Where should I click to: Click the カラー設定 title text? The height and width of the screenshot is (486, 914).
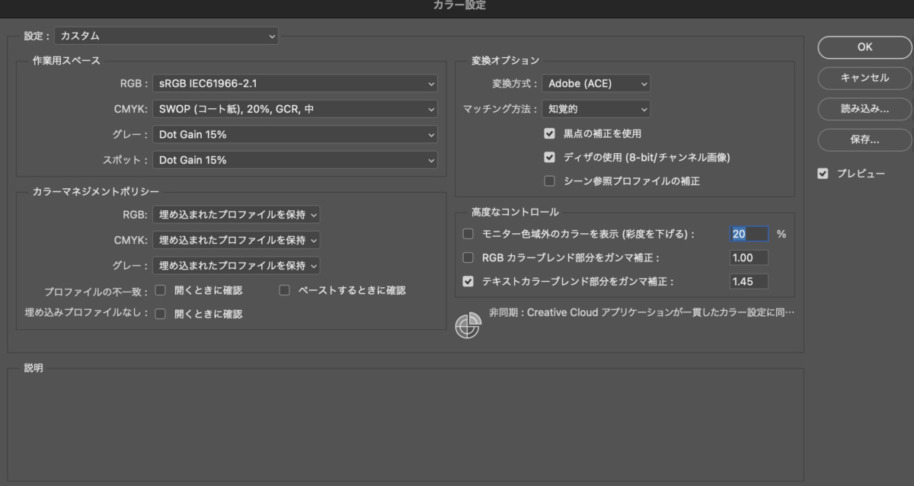[459, 5]
